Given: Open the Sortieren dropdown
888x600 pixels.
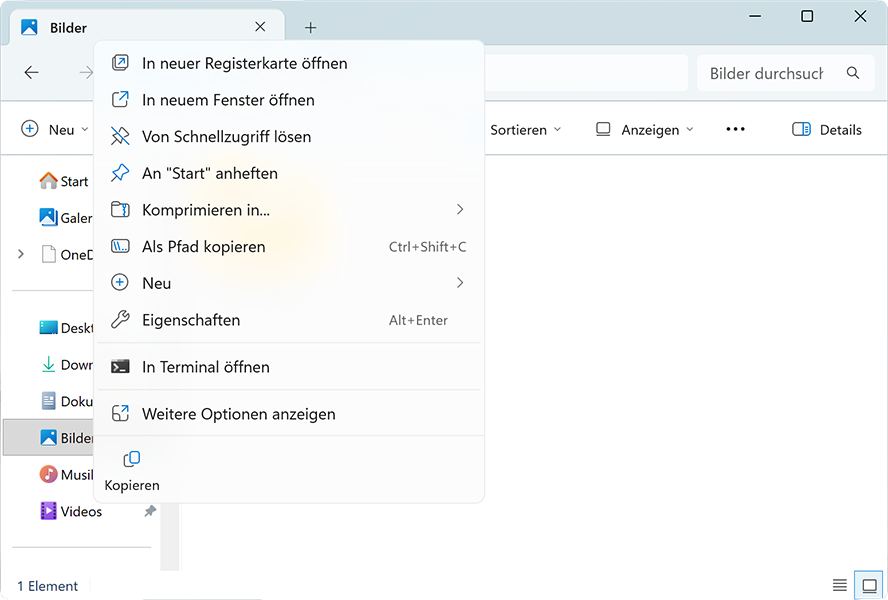Looking at the screenshot, I should click(x=525, y=130).
